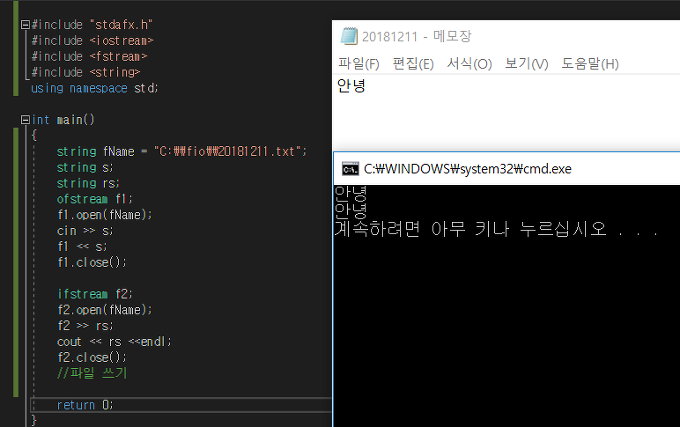Screen dimensions: 680x427
Task: Click the f2.close(); line
Action: coord(92,357)
